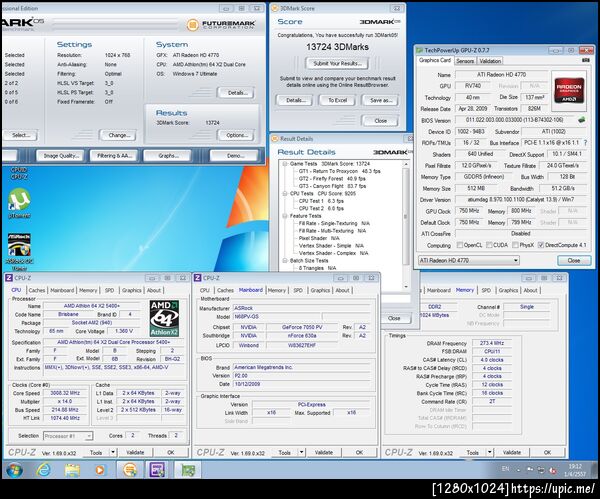Collapse the Game Tests tree node
600x499 pixels.
[285, 164]
